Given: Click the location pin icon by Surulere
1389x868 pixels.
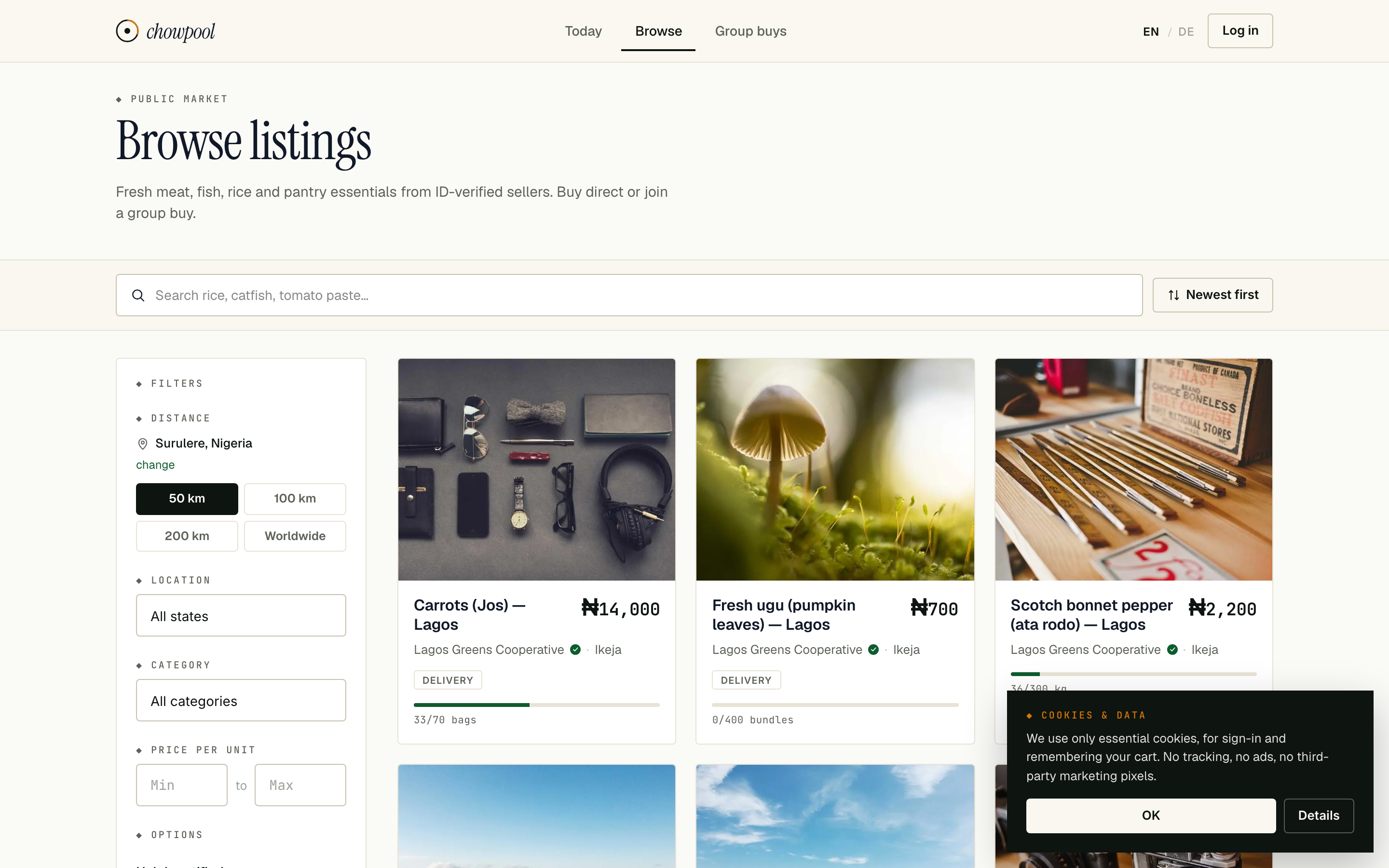Looking at the screenshot, I should (143, 444).
